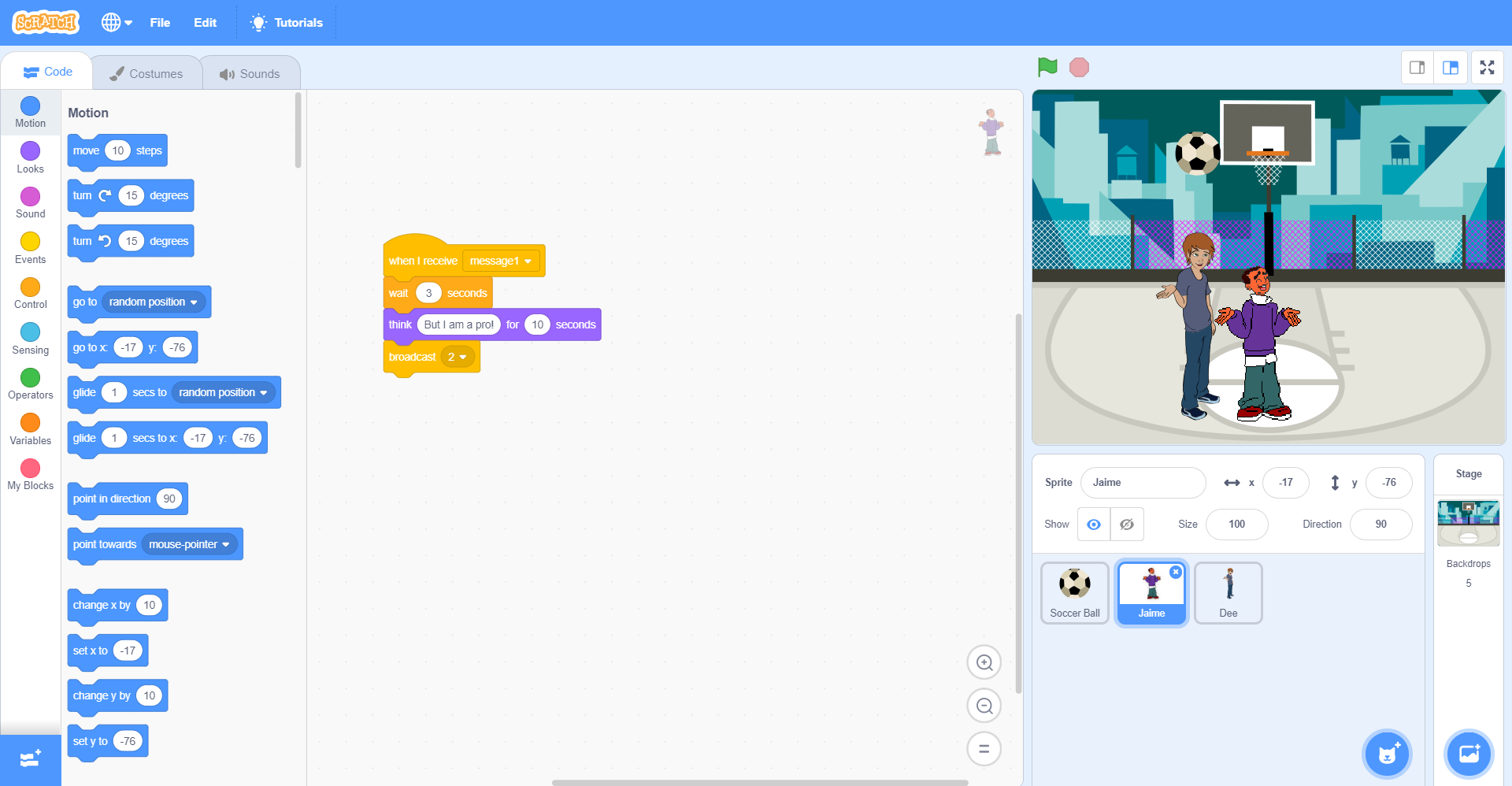Screen dimensions: 1512x786
Task: Select the Soccer Ball sprite
Action: click(x=1075, y=593)
